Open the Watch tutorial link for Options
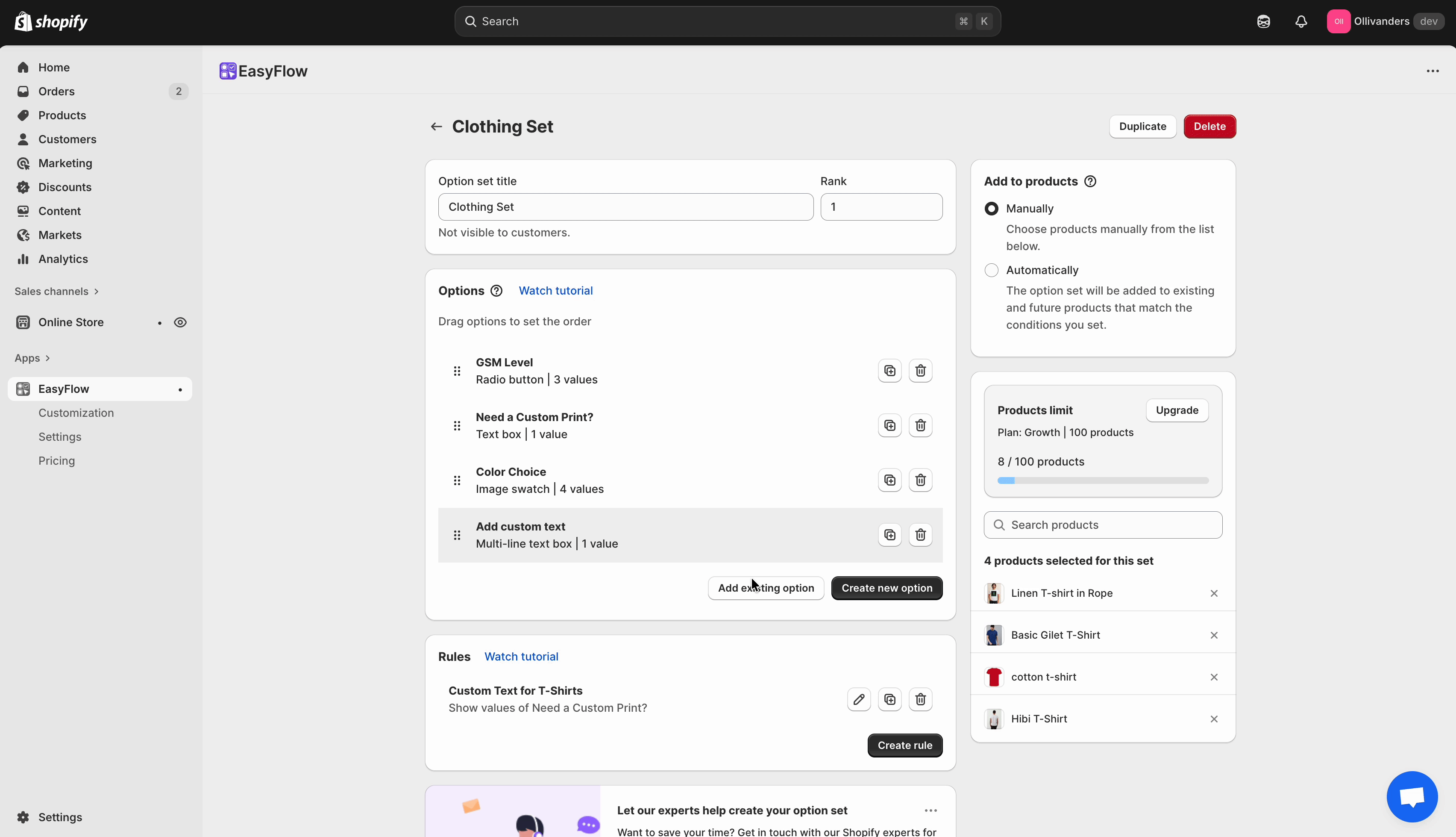 (x=555, y=291)
